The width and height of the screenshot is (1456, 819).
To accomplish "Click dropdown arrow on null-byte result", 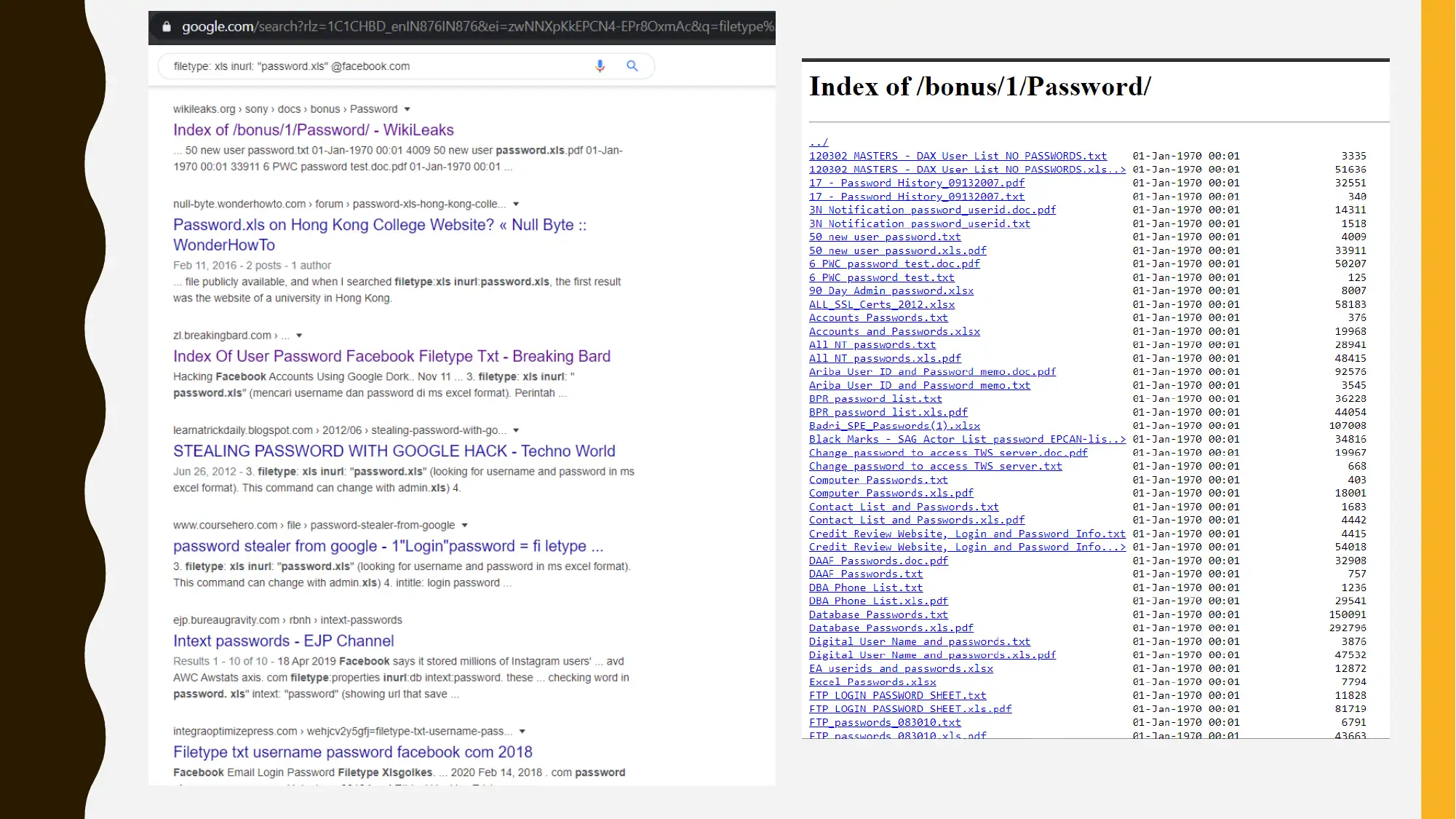I will pos(517,204).
